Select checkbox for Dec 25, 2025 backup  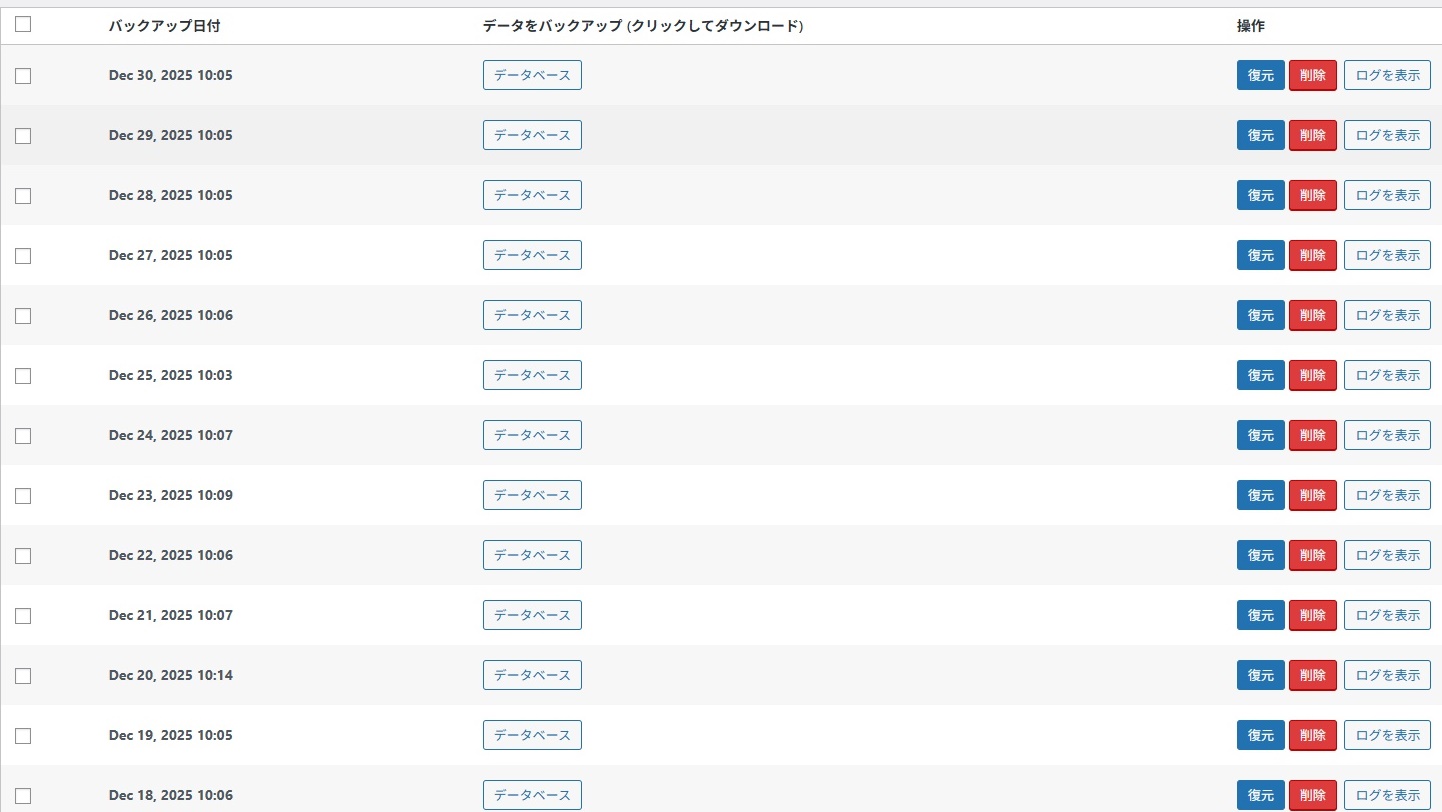pos(23,376)
